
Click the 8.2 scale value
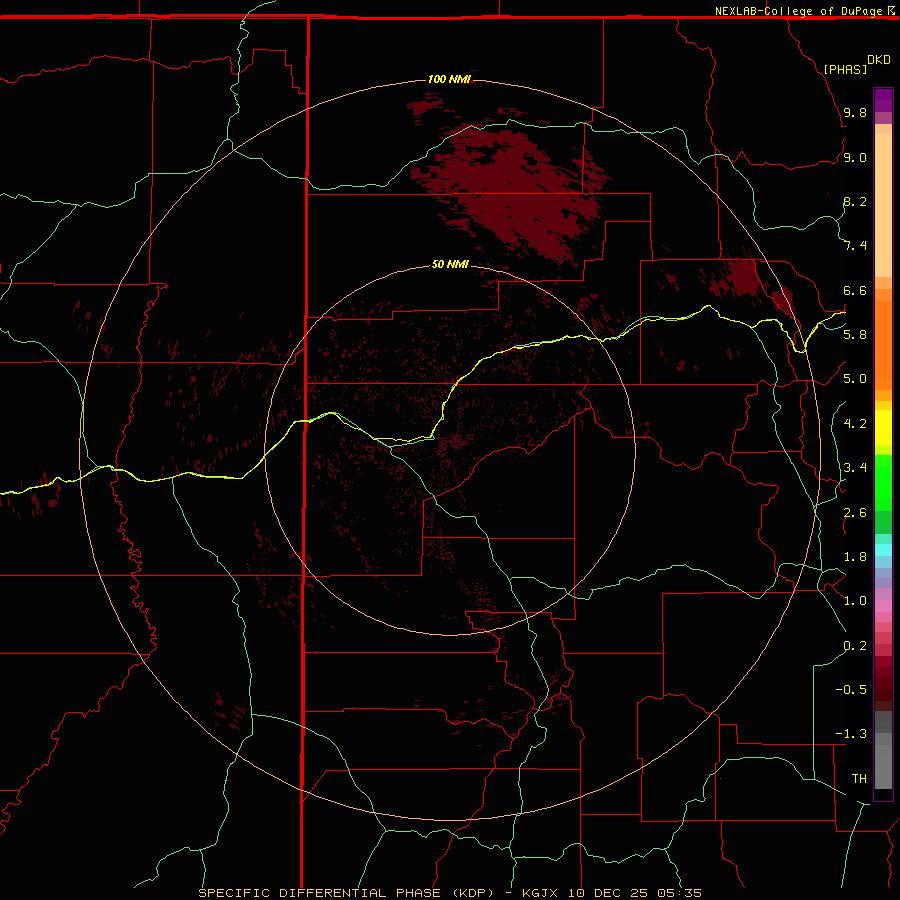coord(855,201)
